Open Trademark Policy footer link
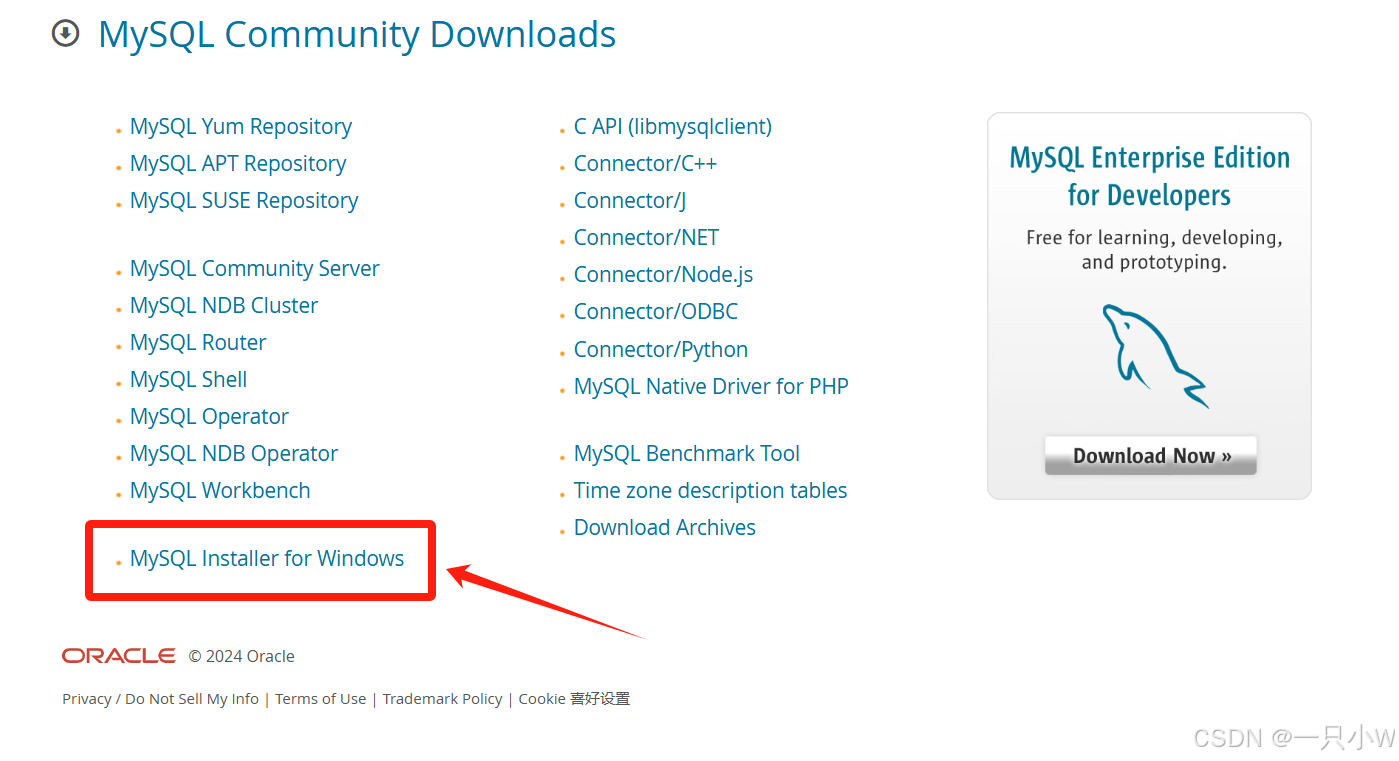Viewport: 1399px width, 761px height. [442, 699]
